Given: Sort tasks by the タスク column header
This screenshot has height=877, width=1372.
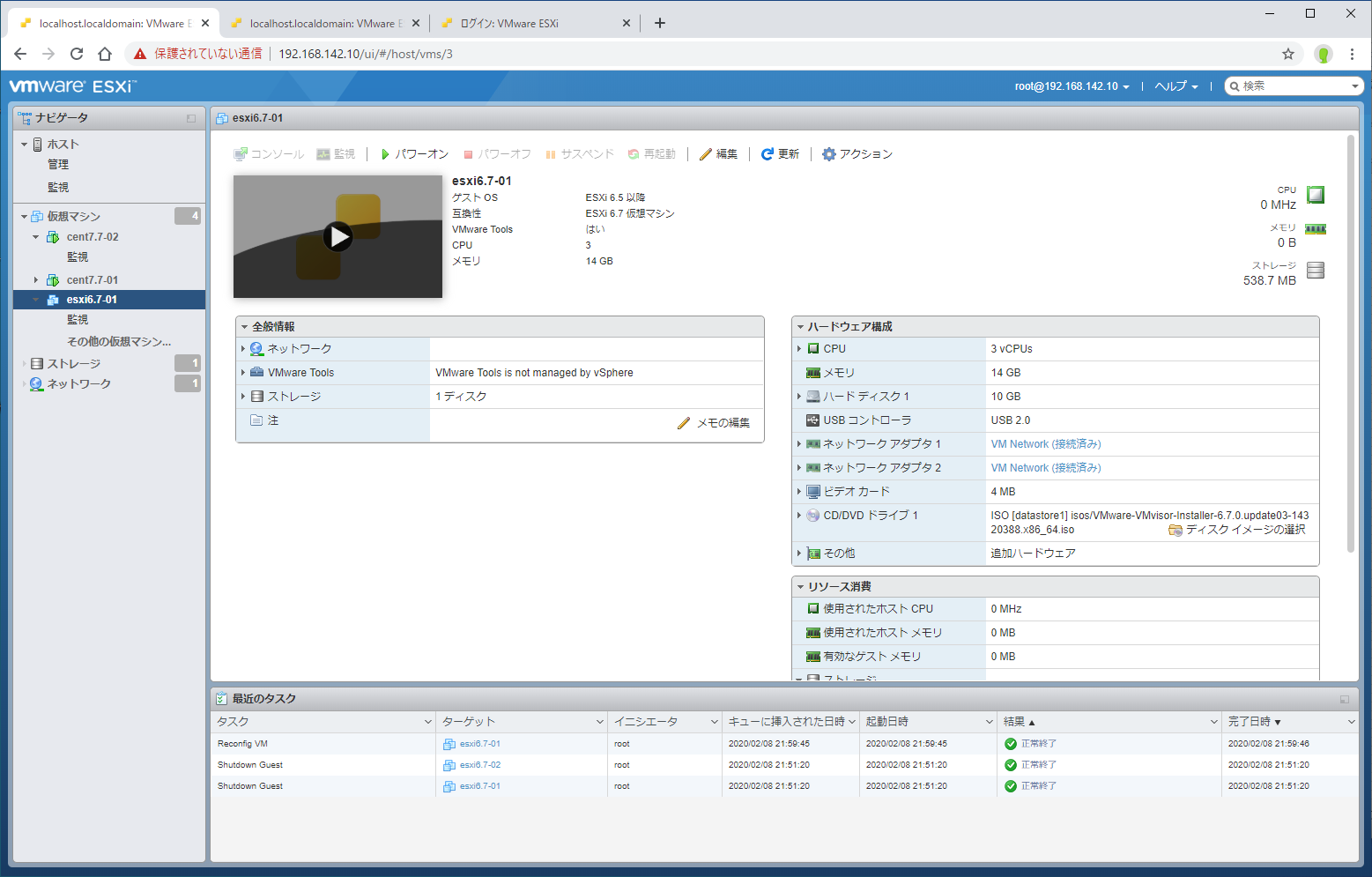Looking at the screenshot, I should click(x=323, y=722).
